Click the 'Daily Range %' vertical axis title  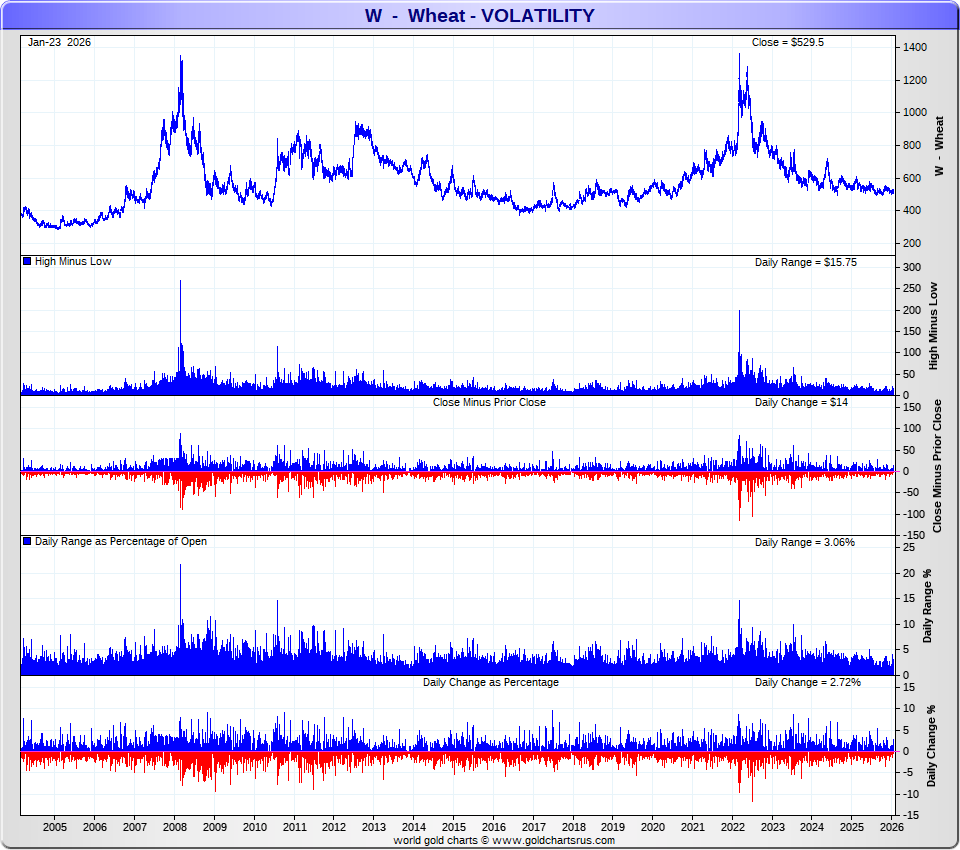tap(928, 607)
